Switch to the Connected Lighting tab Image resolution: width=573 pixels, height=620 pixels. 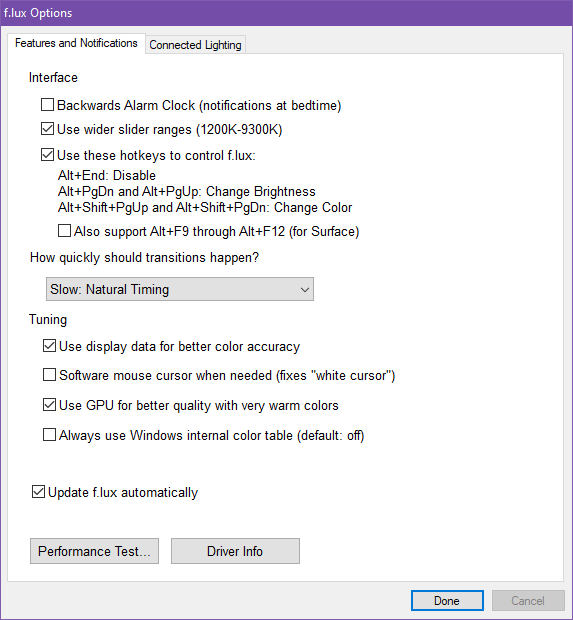(x=195, y=45)
